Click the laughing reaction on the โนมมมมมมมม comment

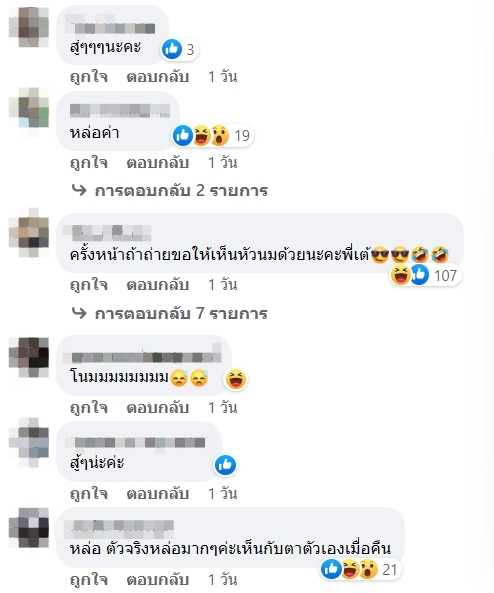(x=236, y=379)
